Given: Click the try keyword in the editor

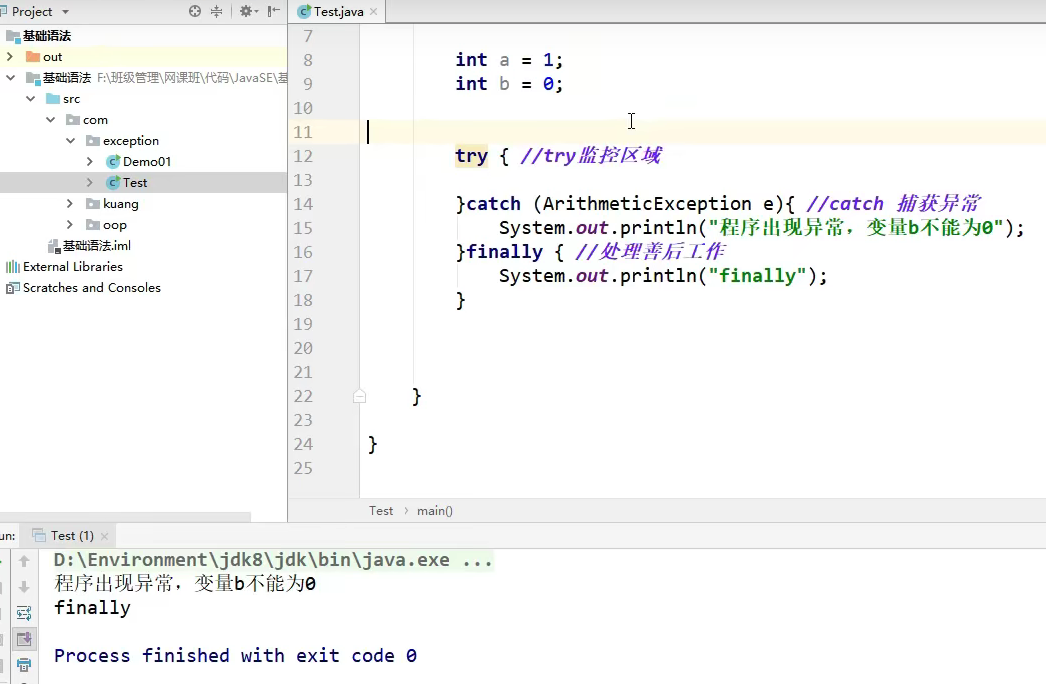Looking at the screenshot, I should 472,156.
